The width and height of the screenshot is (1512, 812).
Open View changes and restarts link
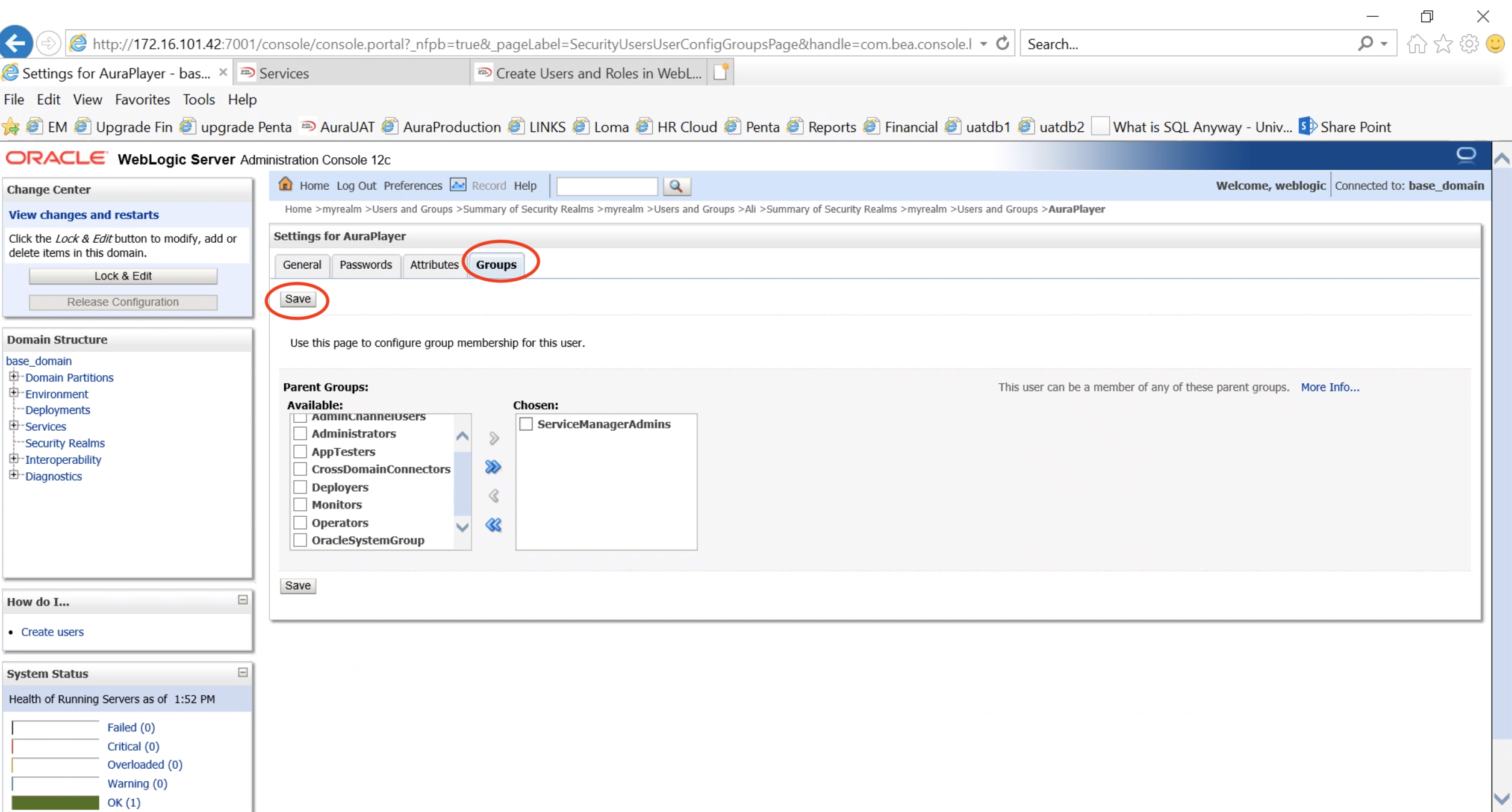point(84,214)
